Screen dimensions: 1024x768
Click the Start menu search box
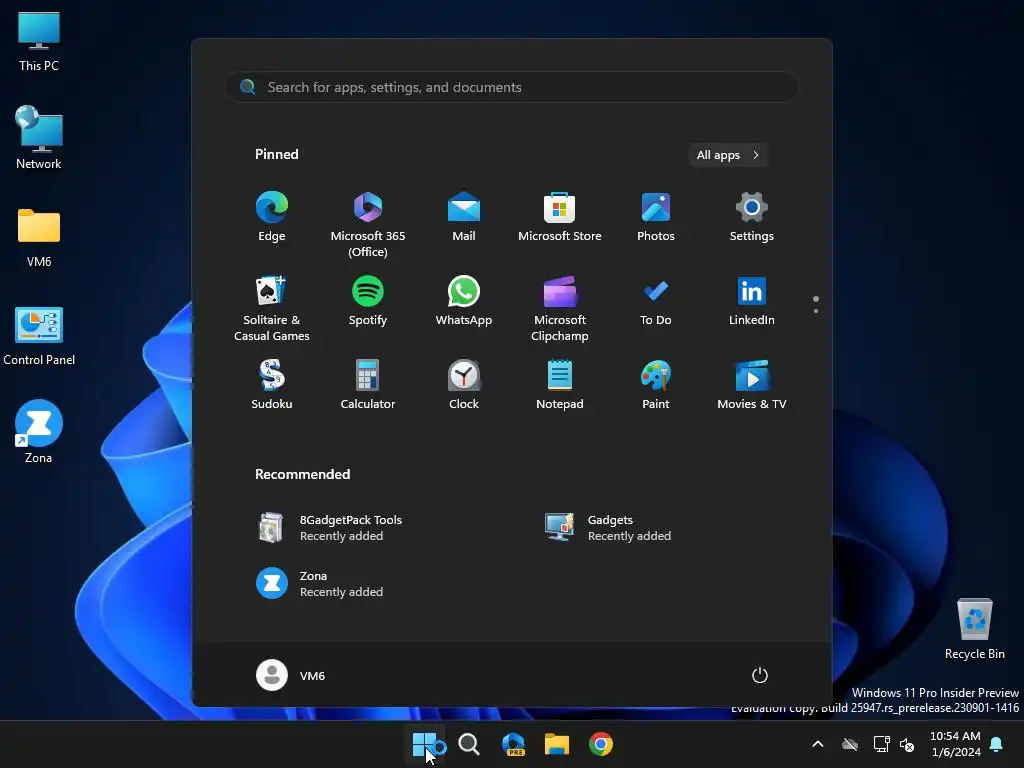click(512, 87)
